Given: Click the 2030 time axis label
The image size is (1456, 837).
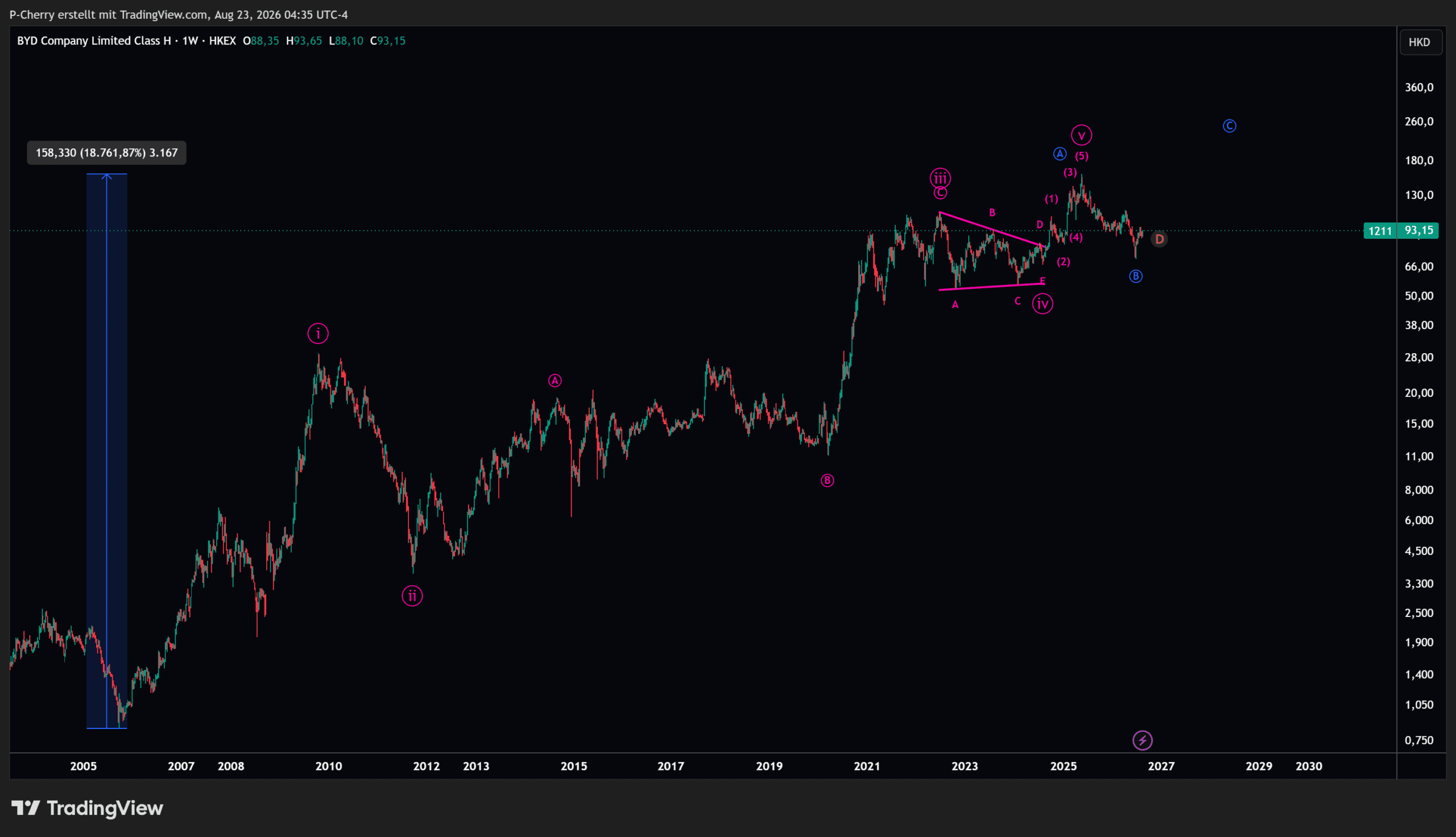Looking at the screenshot, I should pos(1309,766).
